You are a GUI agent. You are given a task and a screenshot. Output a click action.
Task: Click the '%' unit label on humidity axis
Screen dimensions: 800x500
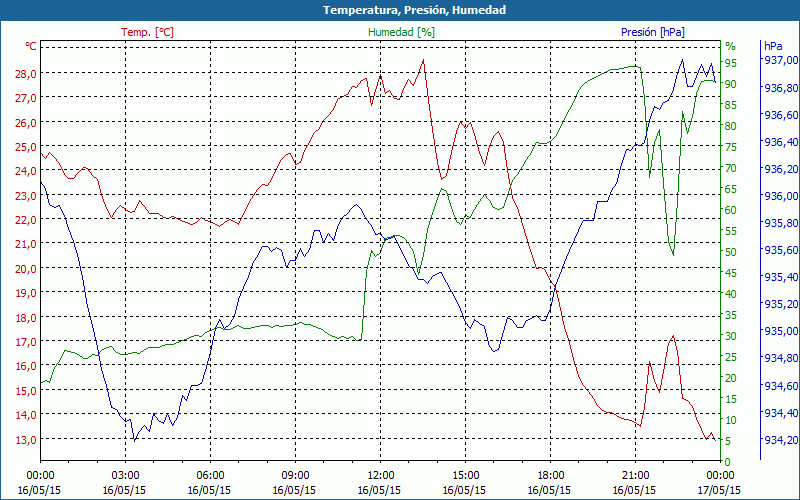(x=731, y=46)
